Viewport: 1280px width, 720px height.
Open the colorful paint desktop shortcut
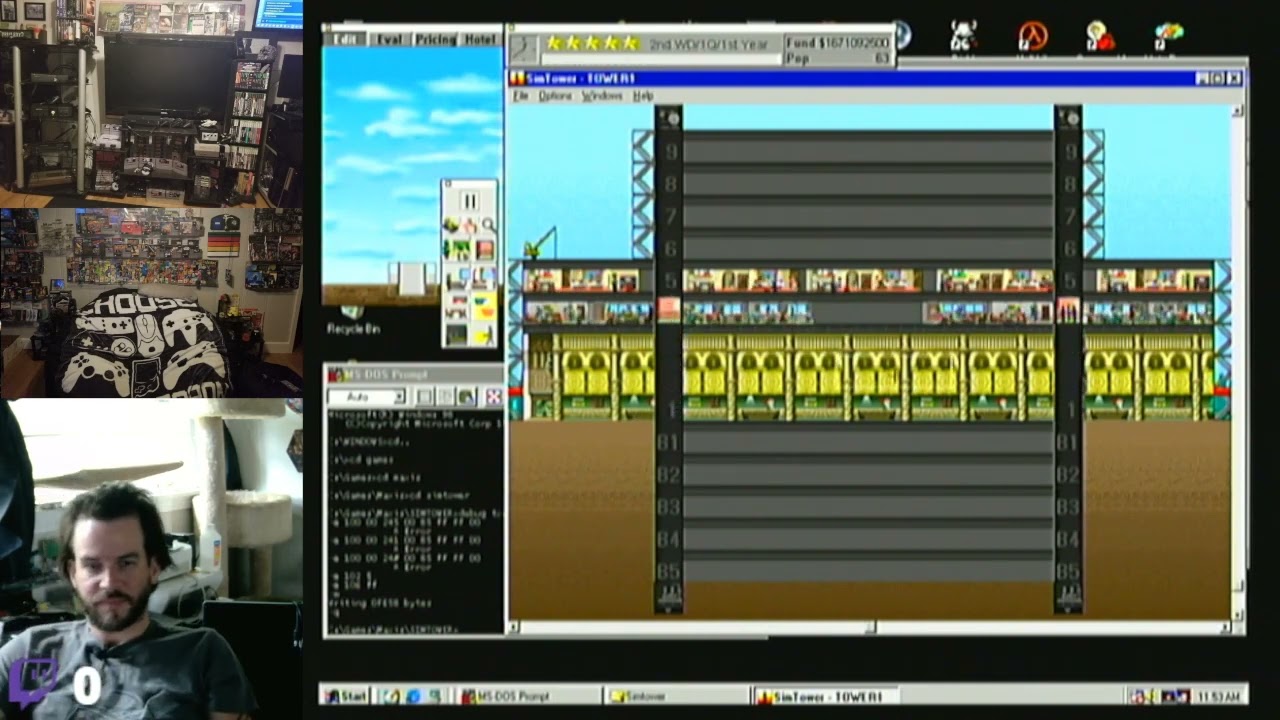[1168, 37]
